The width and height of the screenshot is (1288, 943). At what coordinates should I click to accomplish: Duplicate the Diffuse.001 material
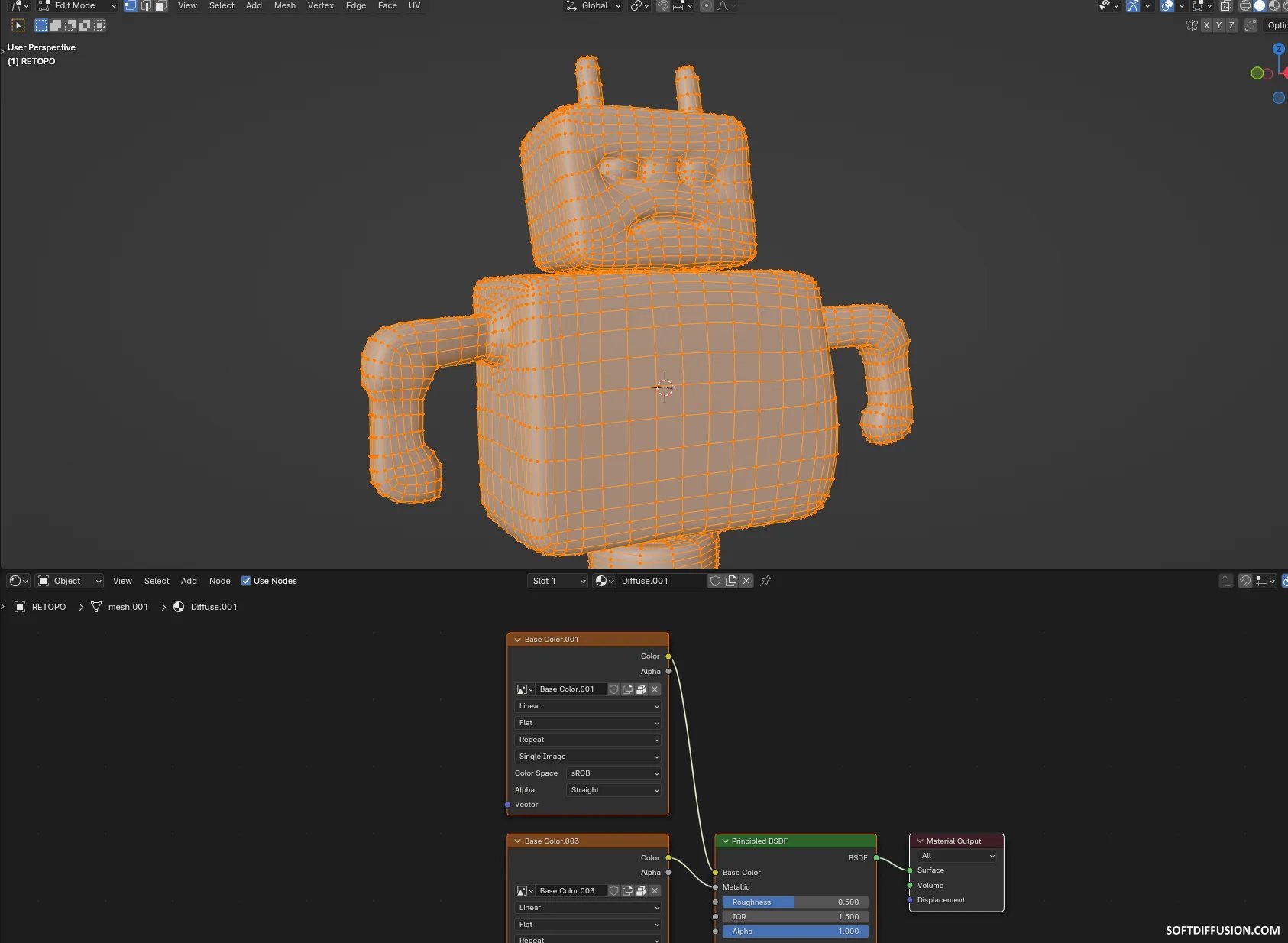[731, 581]
